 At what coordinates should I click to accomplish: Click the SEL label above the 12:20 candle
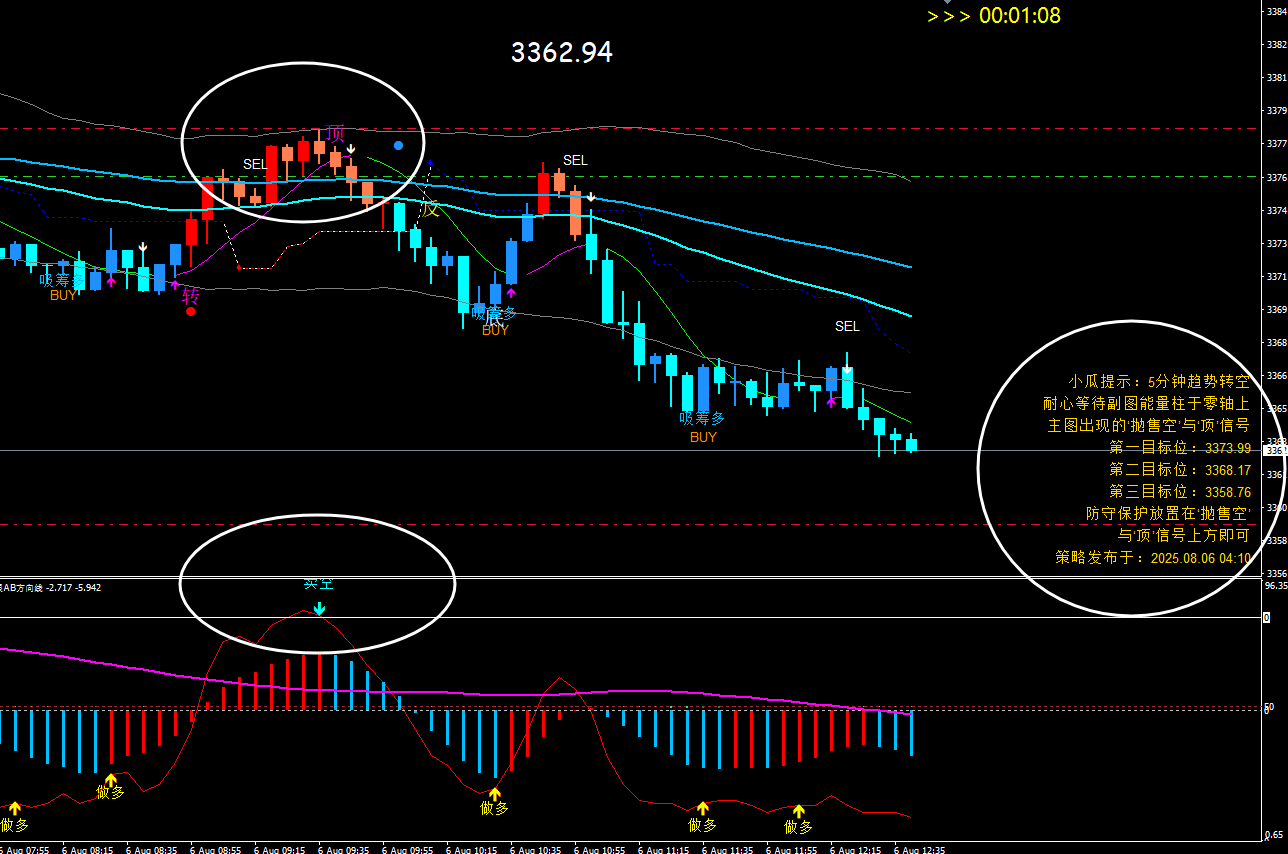pyautogui.click(x=847, y=326)
